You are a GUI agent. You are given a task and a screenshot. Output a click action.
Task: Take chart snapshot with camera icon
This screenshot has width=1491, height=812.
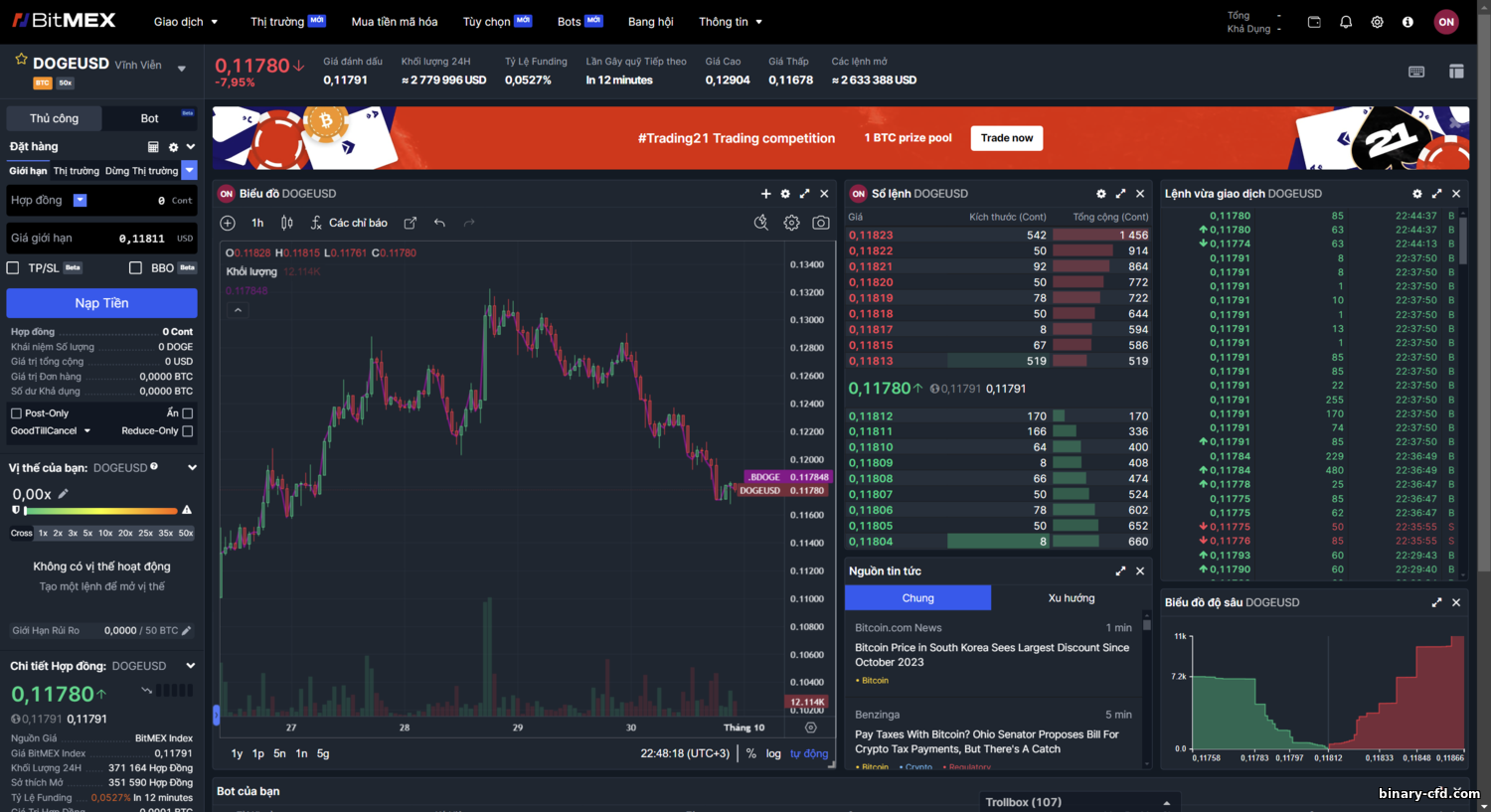pos(821,223)
